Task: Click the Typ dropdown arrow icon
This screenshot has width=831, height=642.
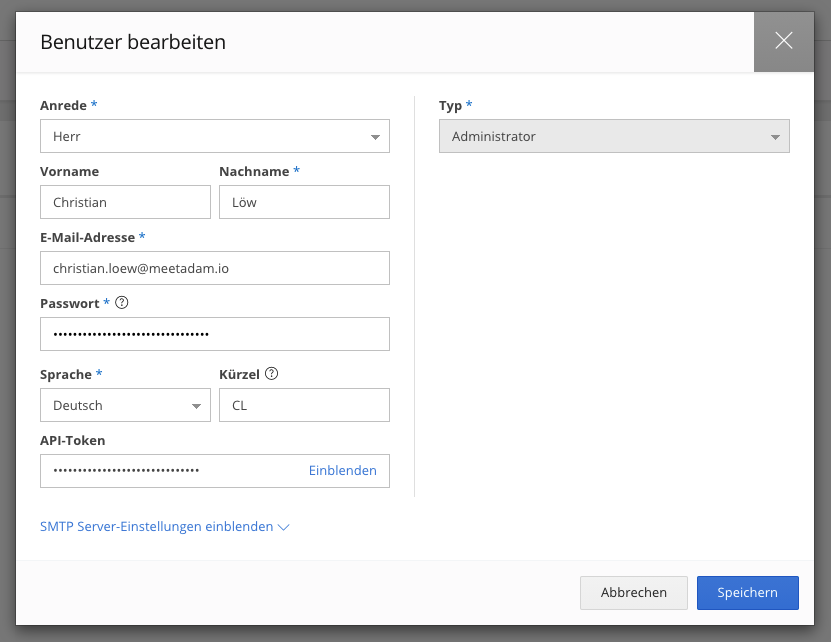Action: (775, 137)
